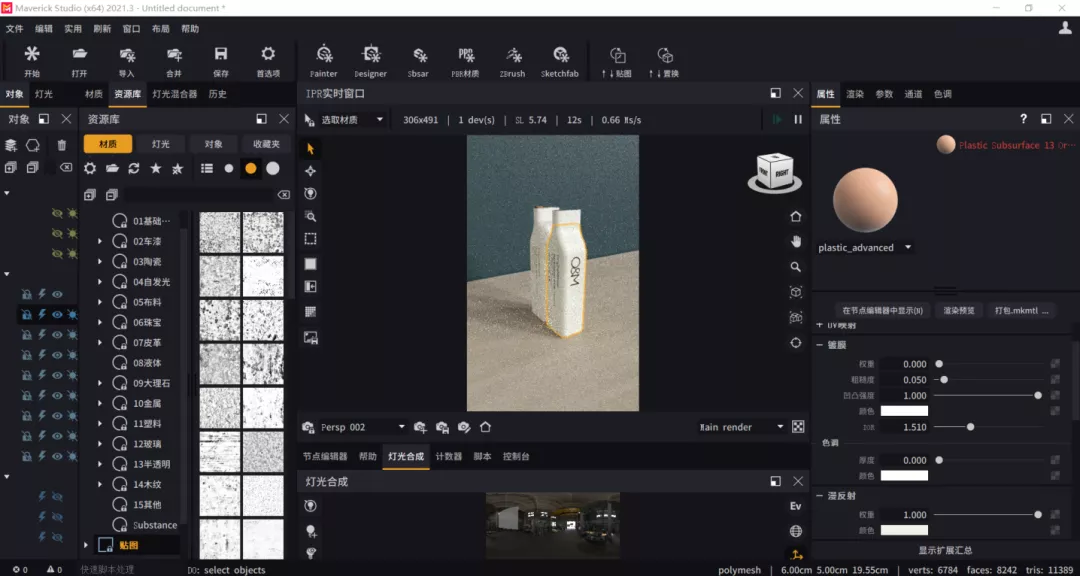
Task: Open the 编辑 menu
Action: pos(44,29)
